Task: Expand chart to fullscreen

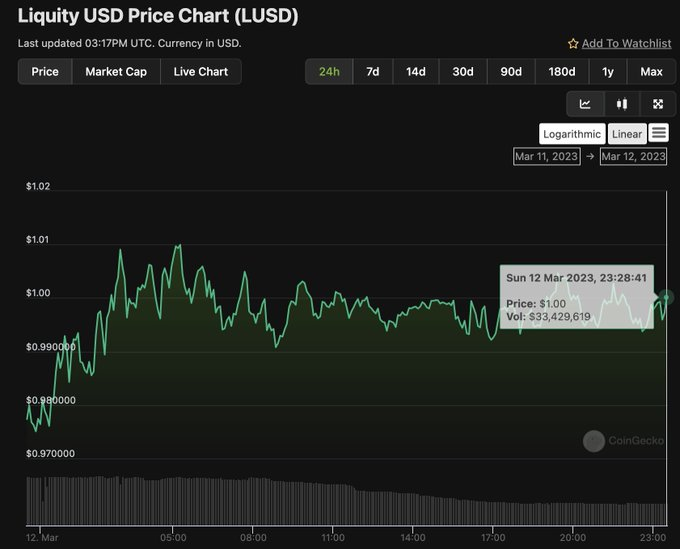Action: coord(657,104)
